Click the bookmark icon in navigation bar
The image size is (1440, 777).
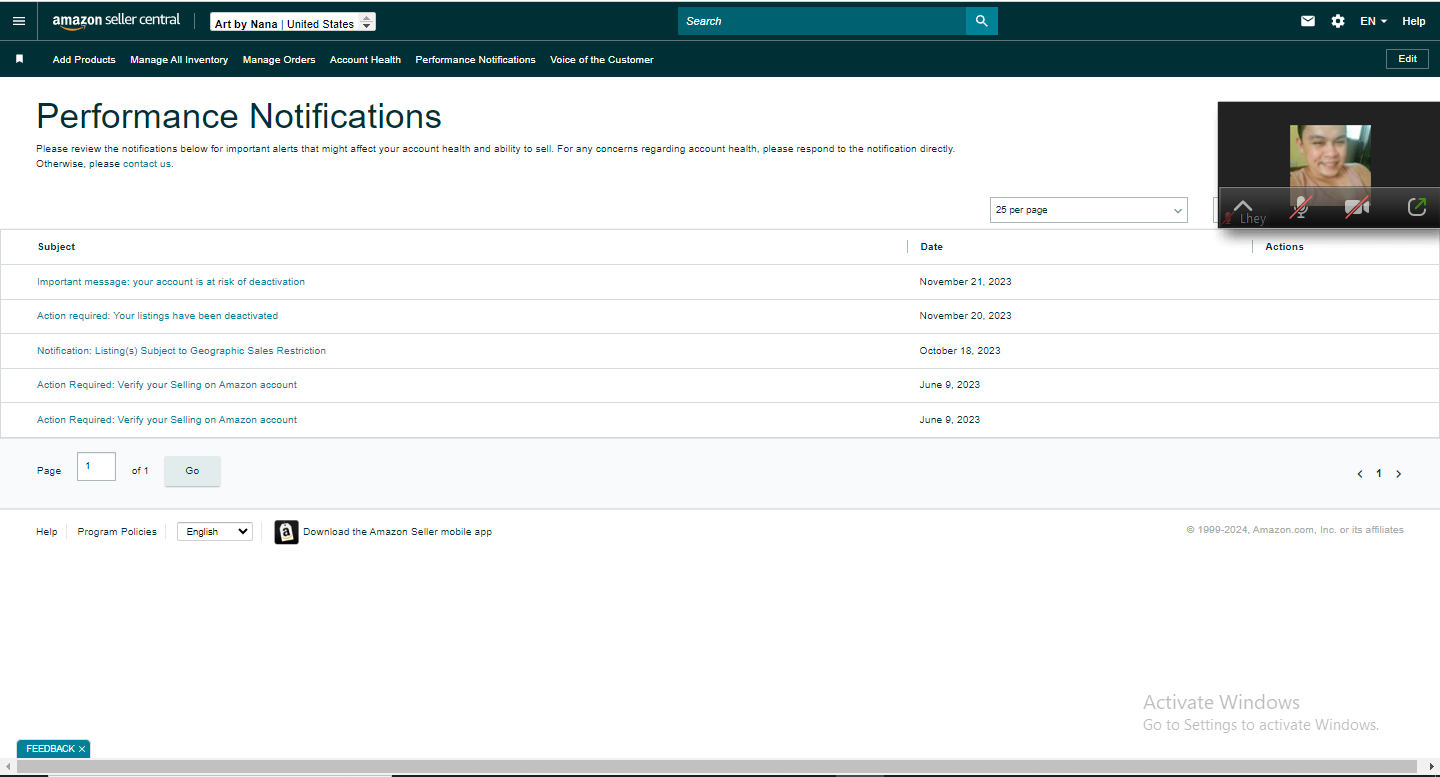[19, 59]
